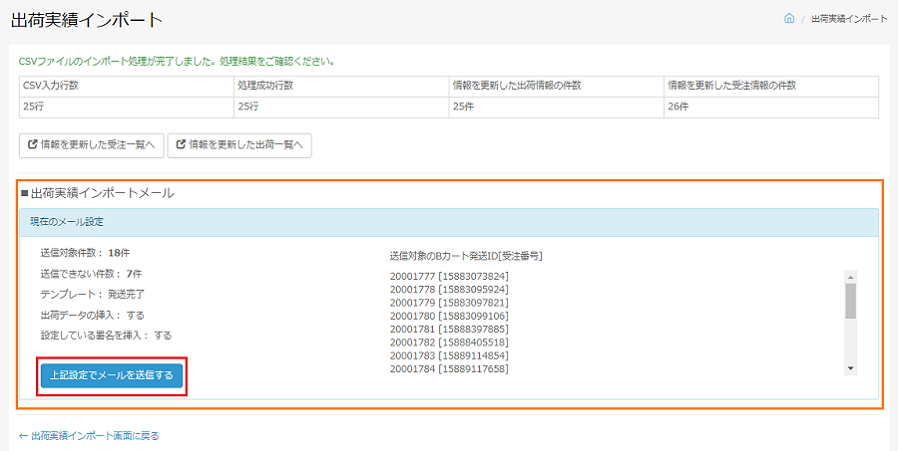
Task: Click the 26件 table value
Action: [678, 107]
